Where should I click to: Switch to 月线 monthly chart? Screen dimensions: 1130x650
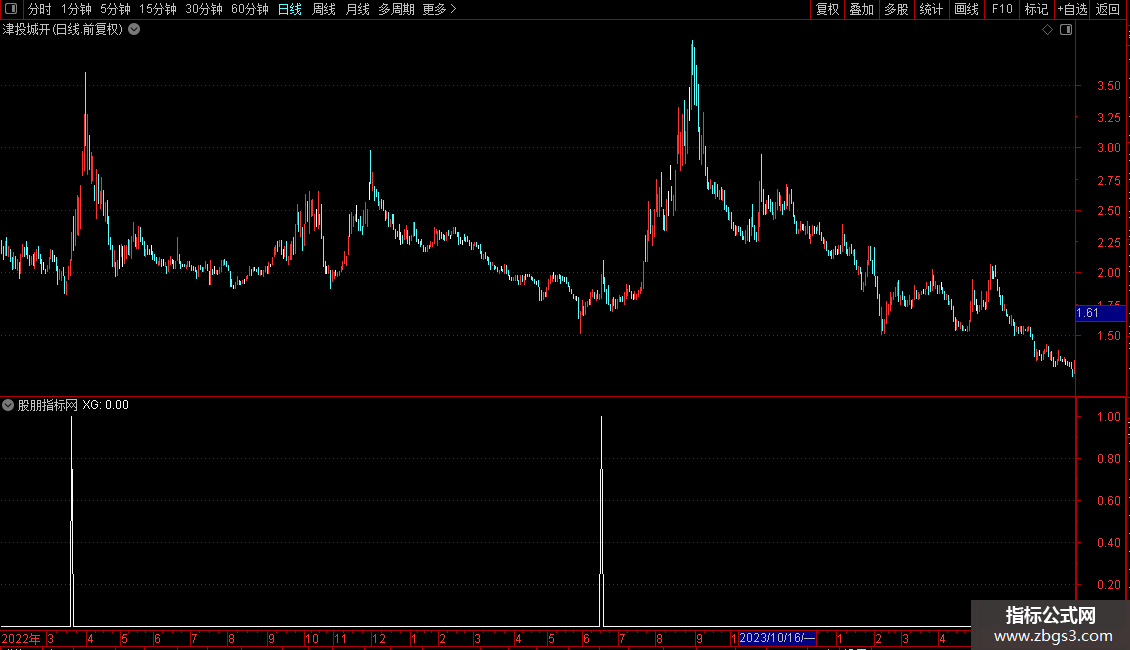tap(357, 9)
